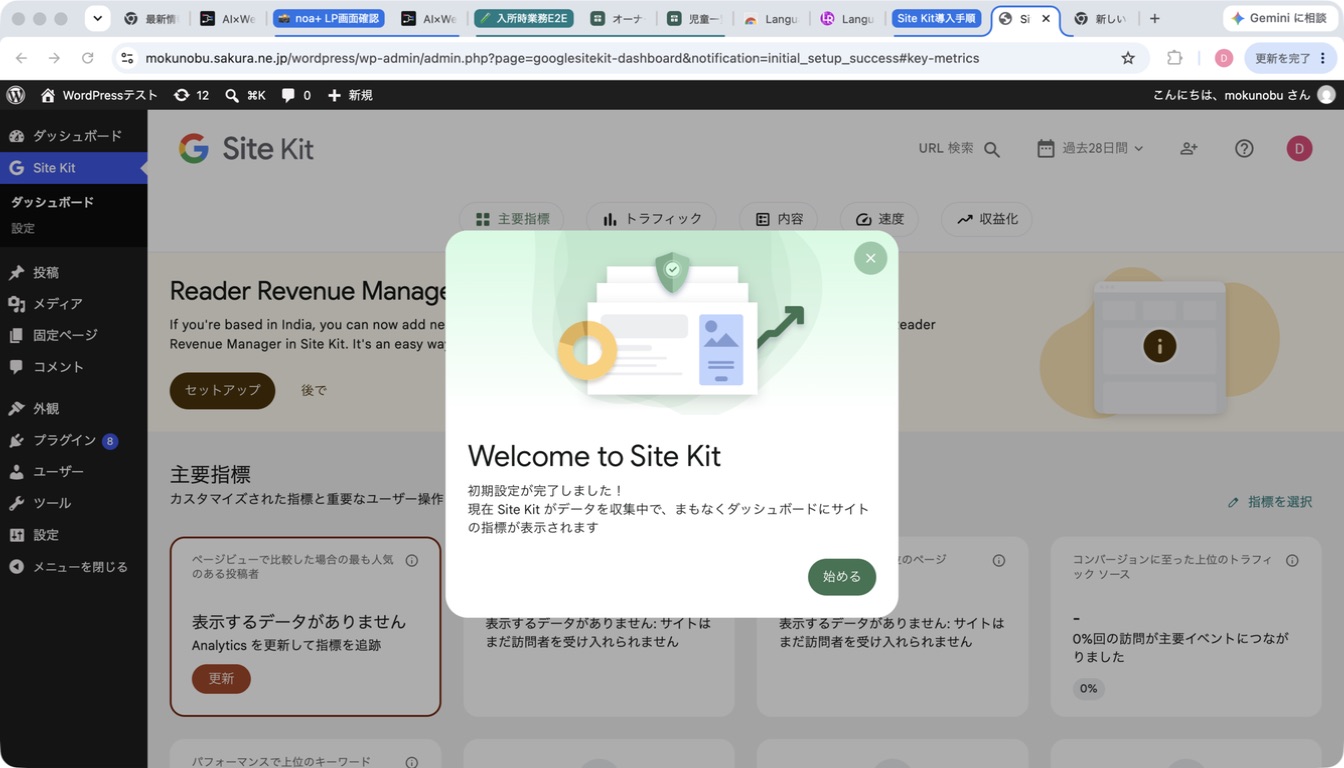Click the add user icon in Site Kit header
This screenshot has width=1344, height=768.
coord(1189,148)
